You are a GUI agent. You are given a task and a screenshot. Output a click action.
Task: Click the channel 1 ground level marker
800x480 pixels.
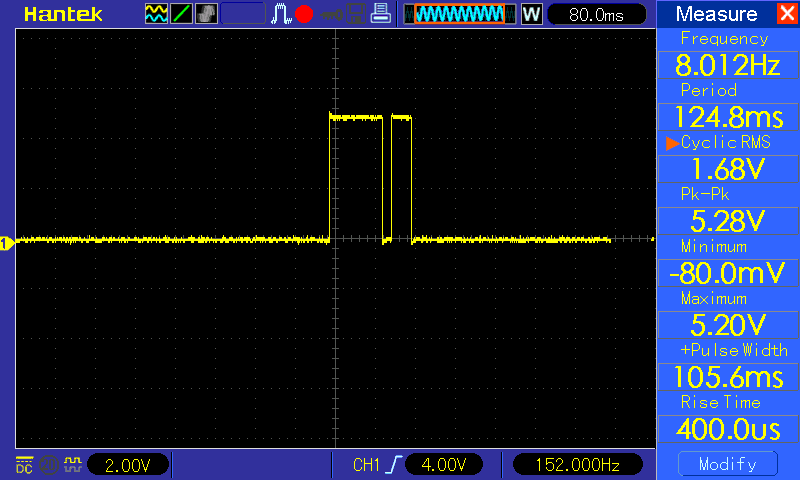[7, 244]
